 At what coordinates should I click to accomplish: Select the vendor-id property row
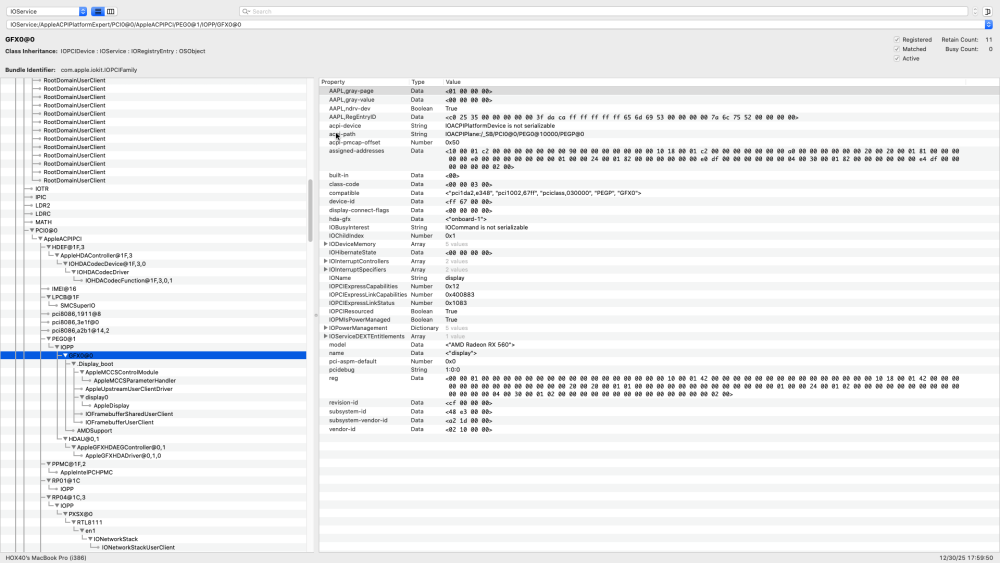click(659, 430)
